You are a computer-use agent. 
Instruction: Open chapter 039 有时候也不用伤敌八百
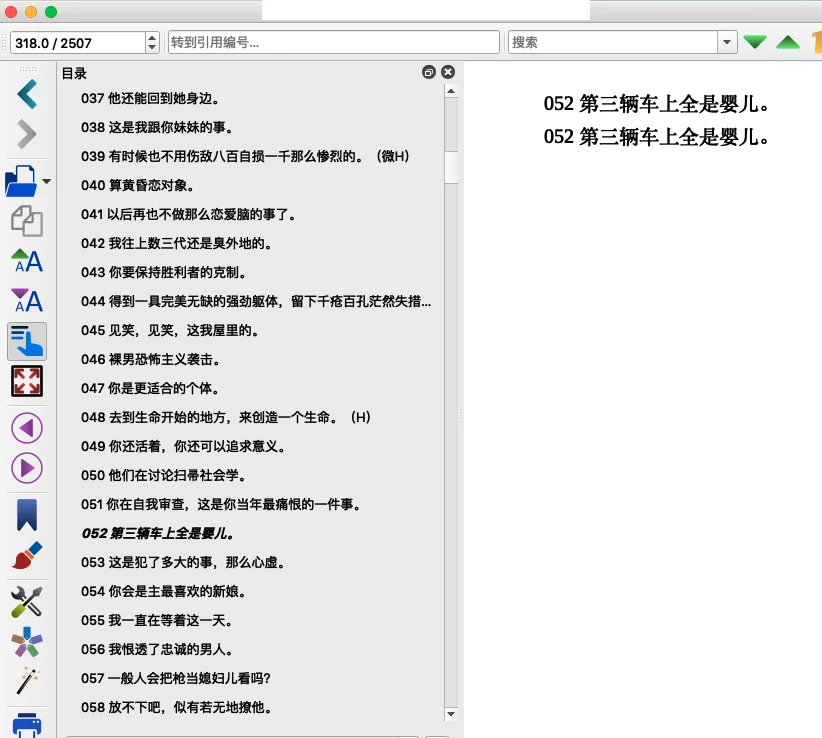tap(245, 156)
